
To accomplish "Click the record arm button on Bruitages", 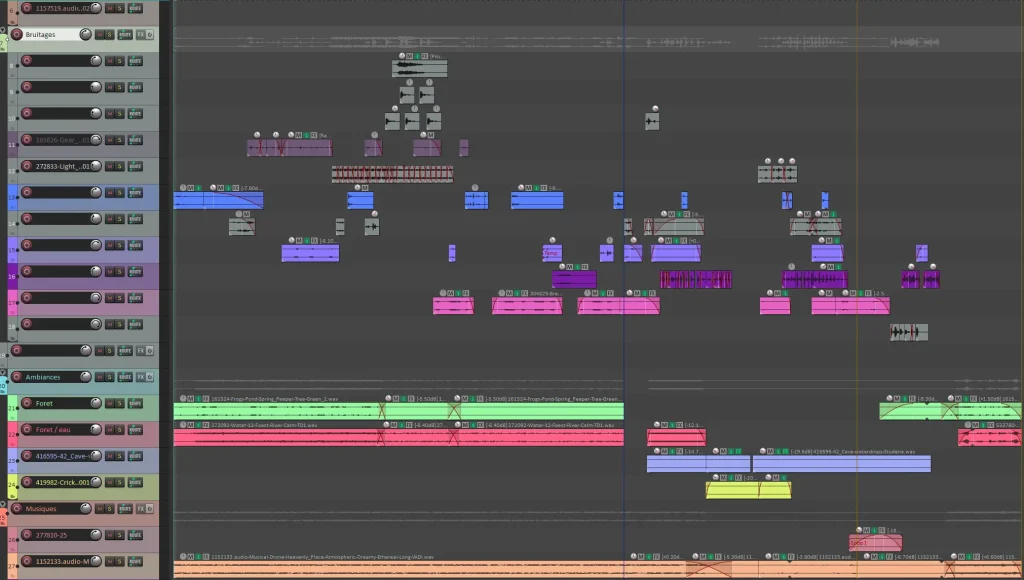I will tap(16, 34).
